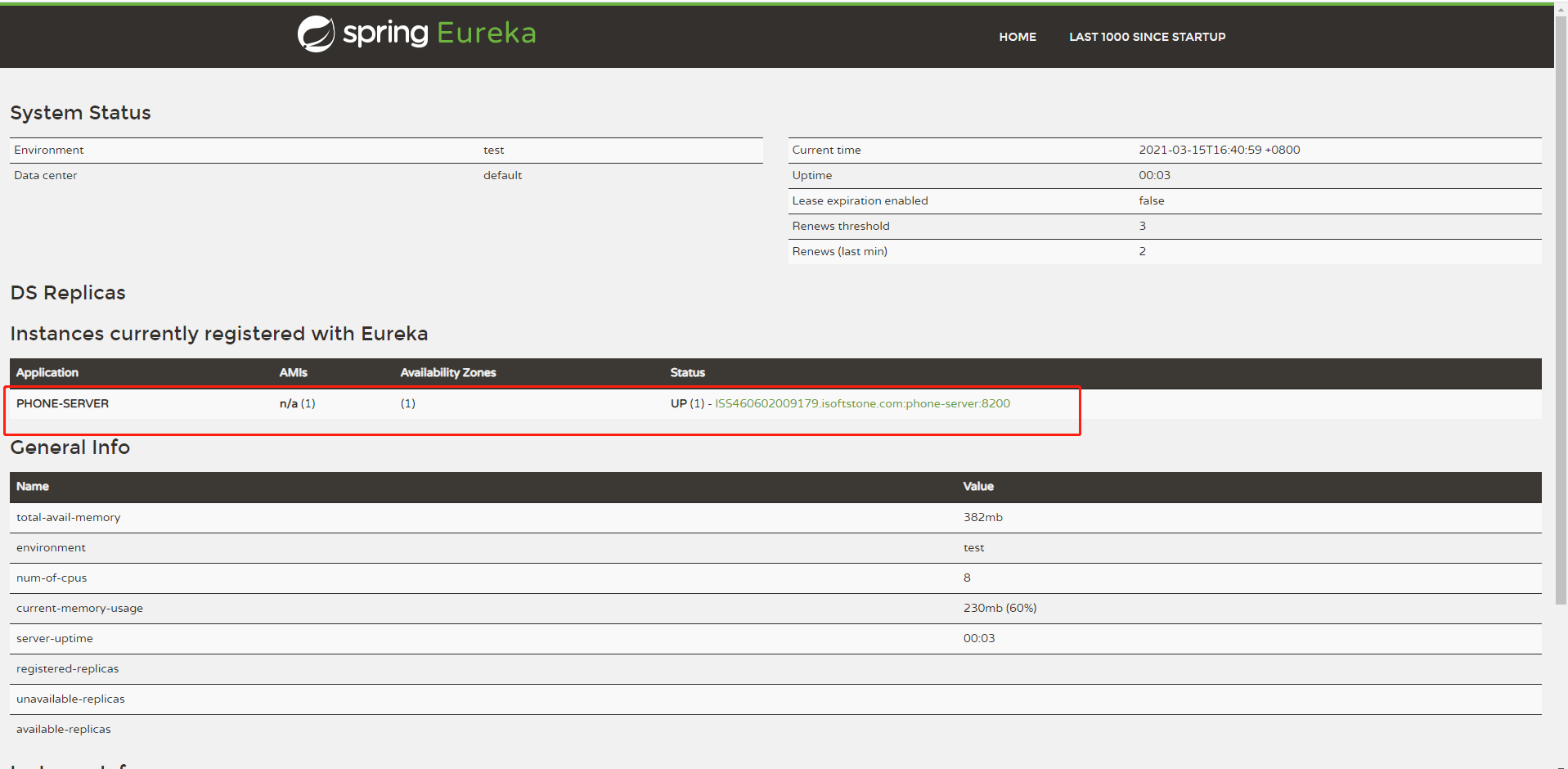Click the 382mb memory value
Screen dimensions: 1568x769
pos(982,517)
